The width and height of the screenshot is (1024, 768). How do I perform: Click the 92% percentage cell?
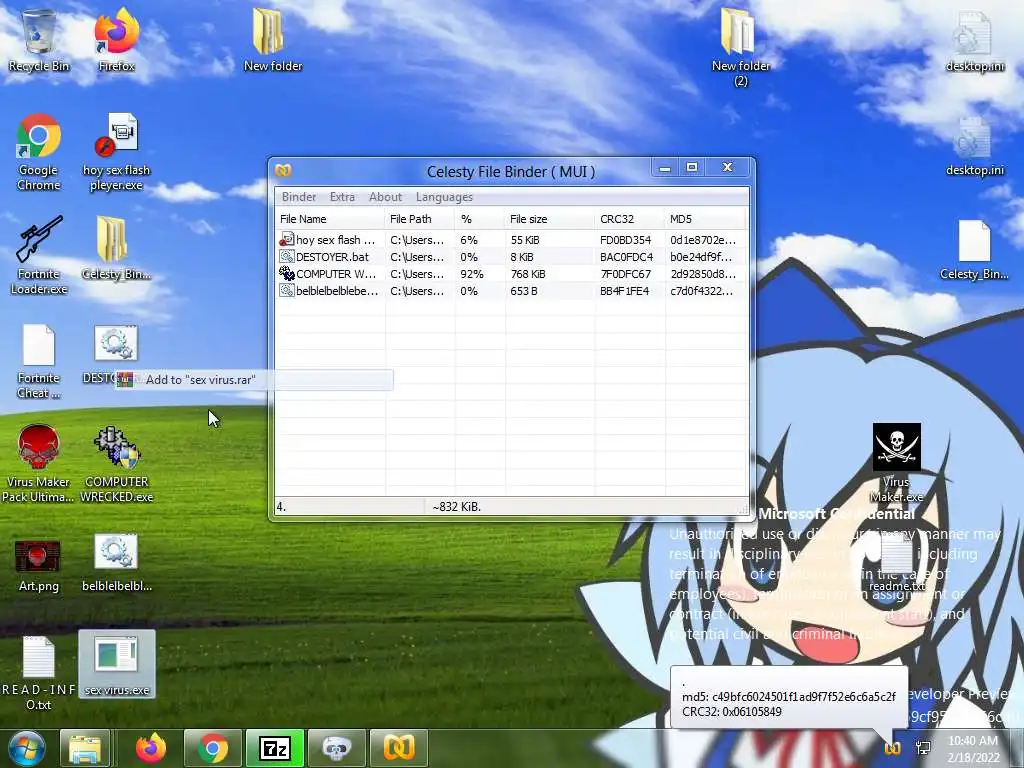click(472, 274)
